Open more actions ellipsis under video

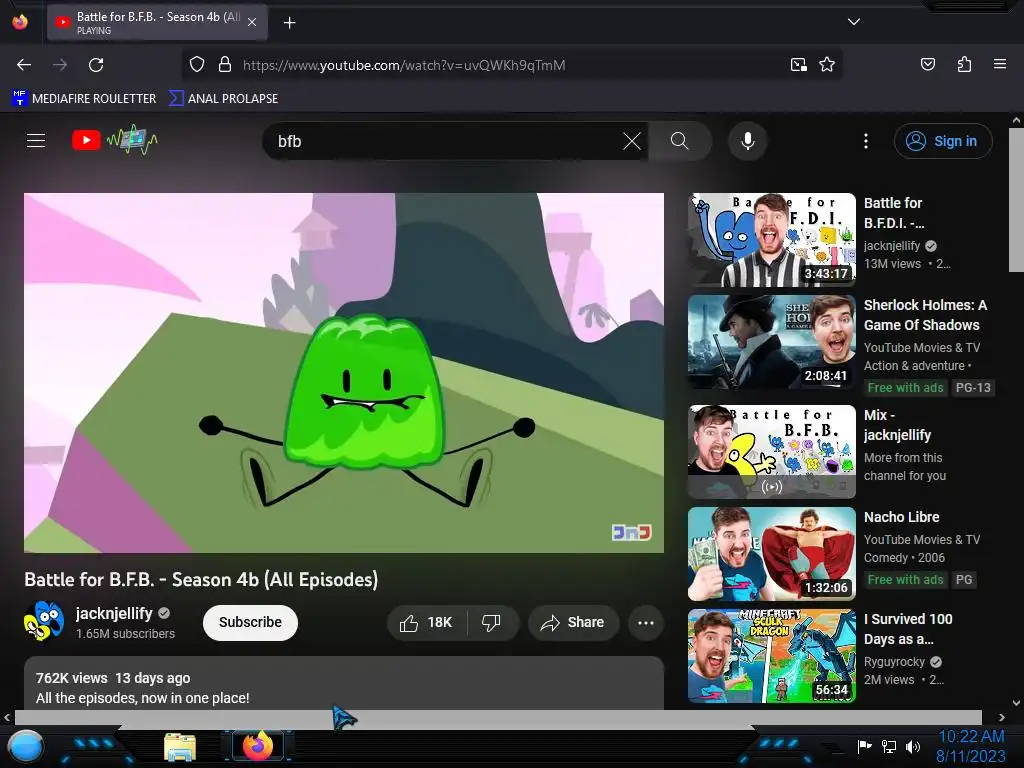coord(646,622)
